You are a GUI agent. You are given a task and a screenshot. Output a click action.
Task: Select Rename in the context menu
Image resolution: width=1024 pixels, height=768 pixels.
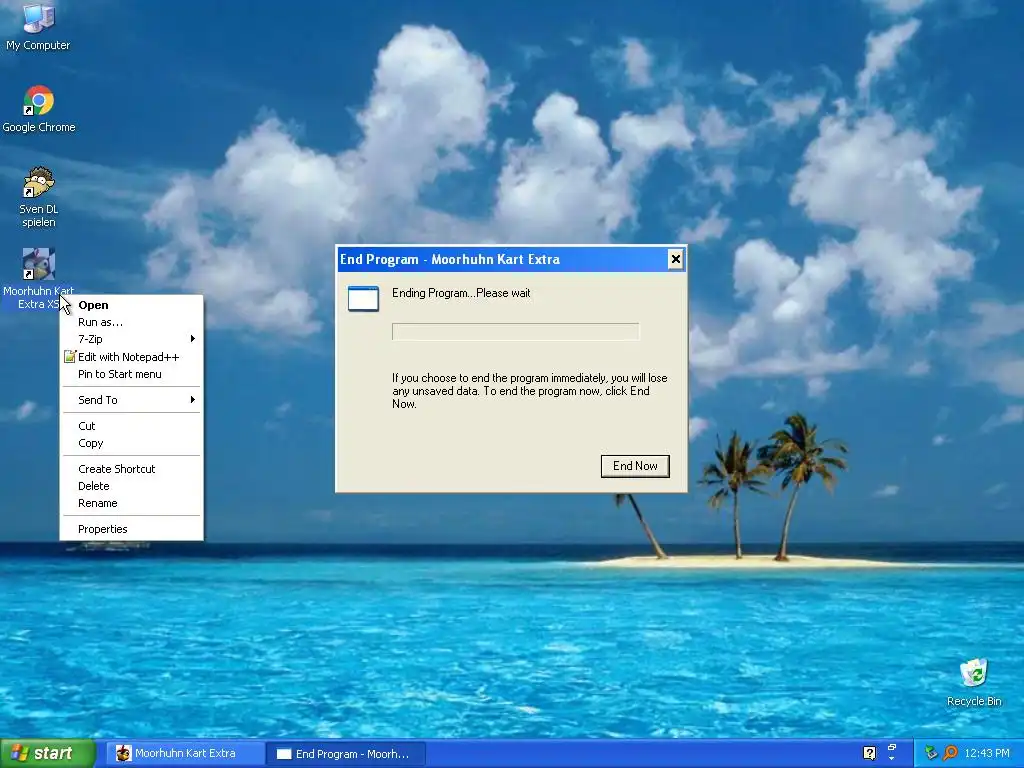[x=131, y=503]
